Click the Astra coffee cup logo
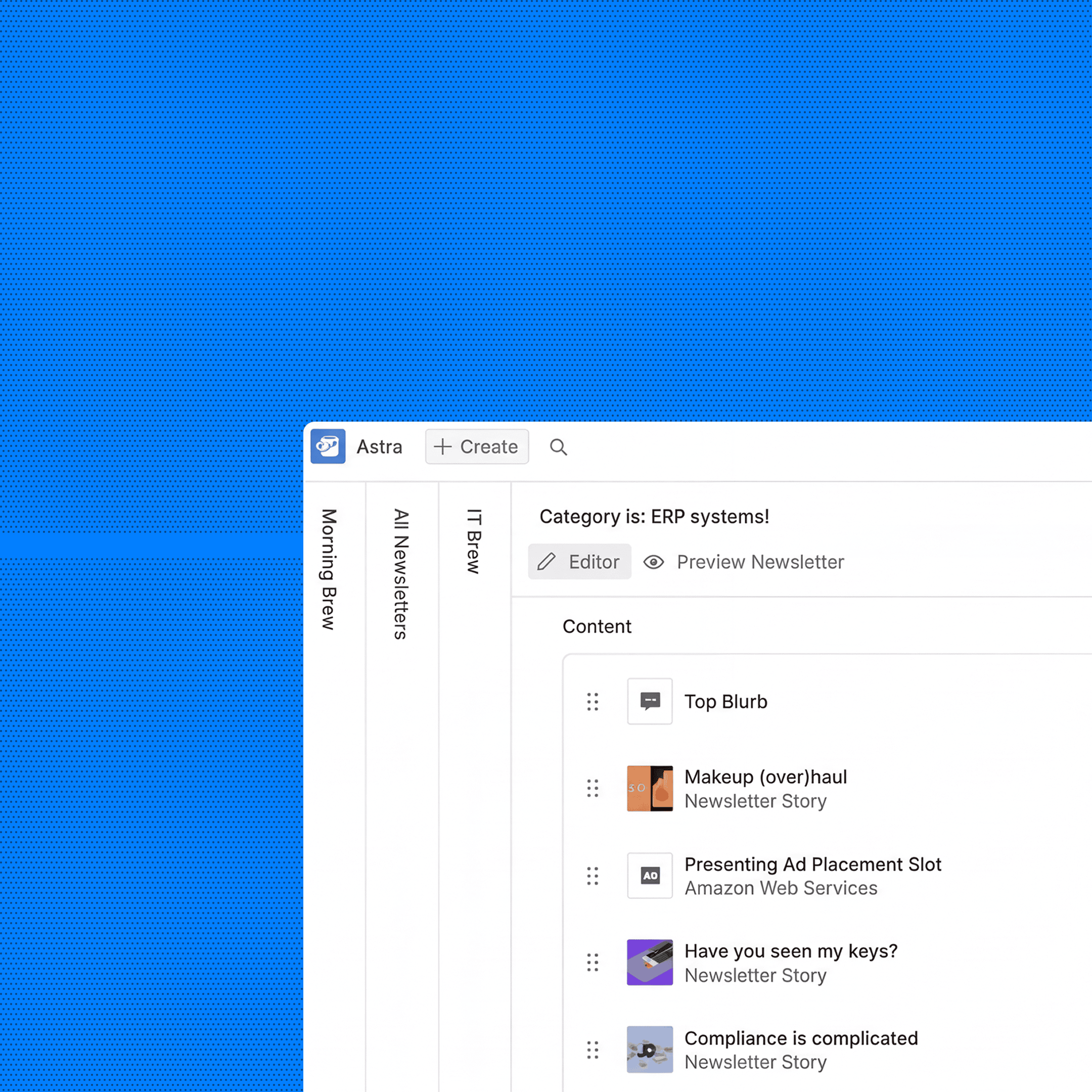The height and width of the screenshot is (1092, 1092). (x=328, y=446)
